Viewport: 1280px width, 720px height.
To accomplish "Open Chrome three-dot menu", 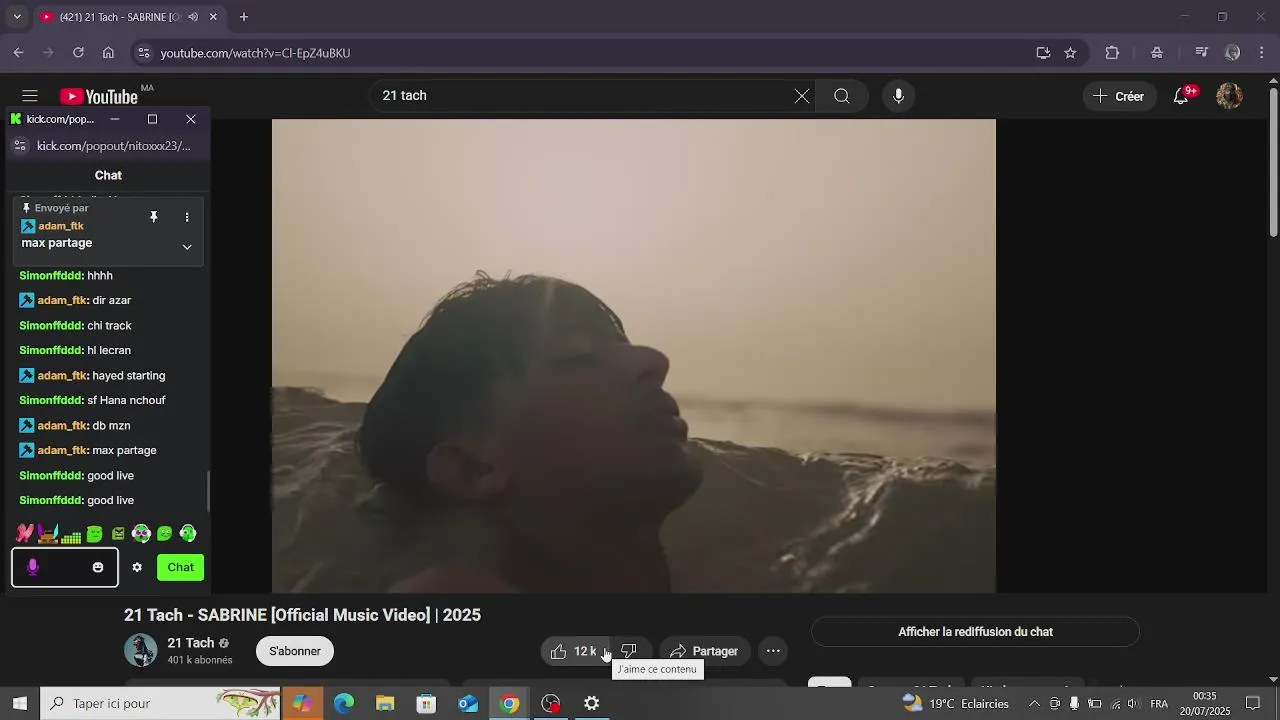I will tap(1262, 53).
